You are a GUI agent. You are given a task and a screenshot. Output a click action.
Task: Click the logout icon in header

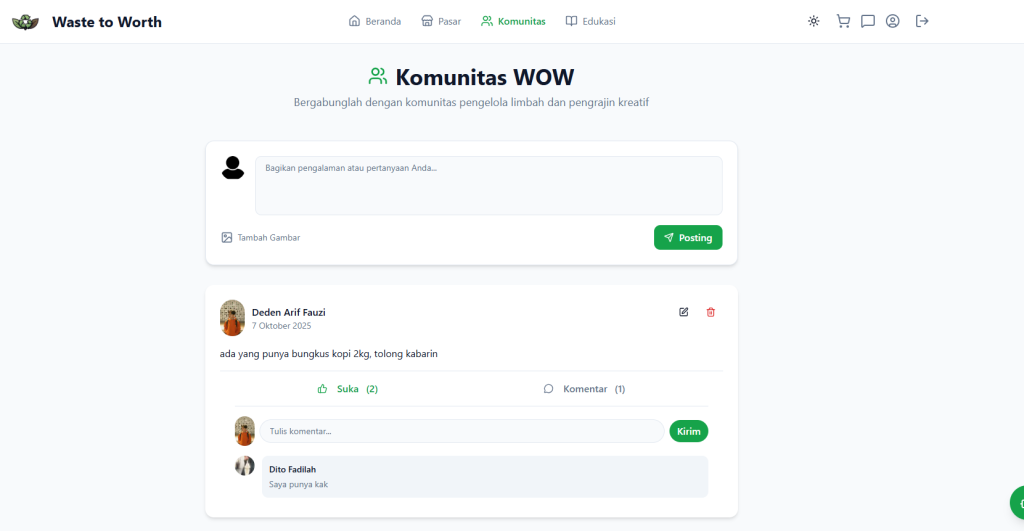pyautogui.click(x=922, y=21)
